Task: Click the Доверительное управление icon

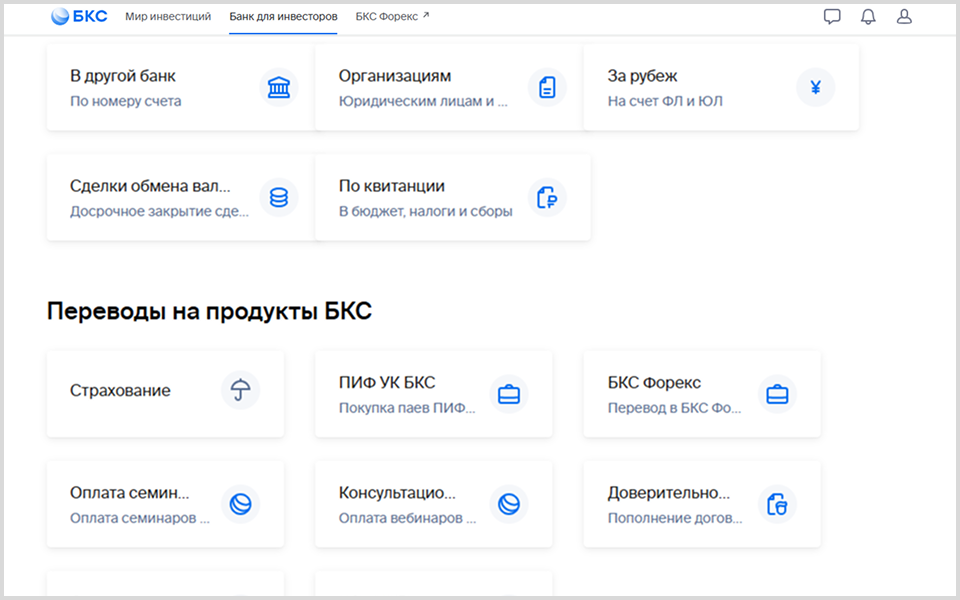Action: [777, 504]
